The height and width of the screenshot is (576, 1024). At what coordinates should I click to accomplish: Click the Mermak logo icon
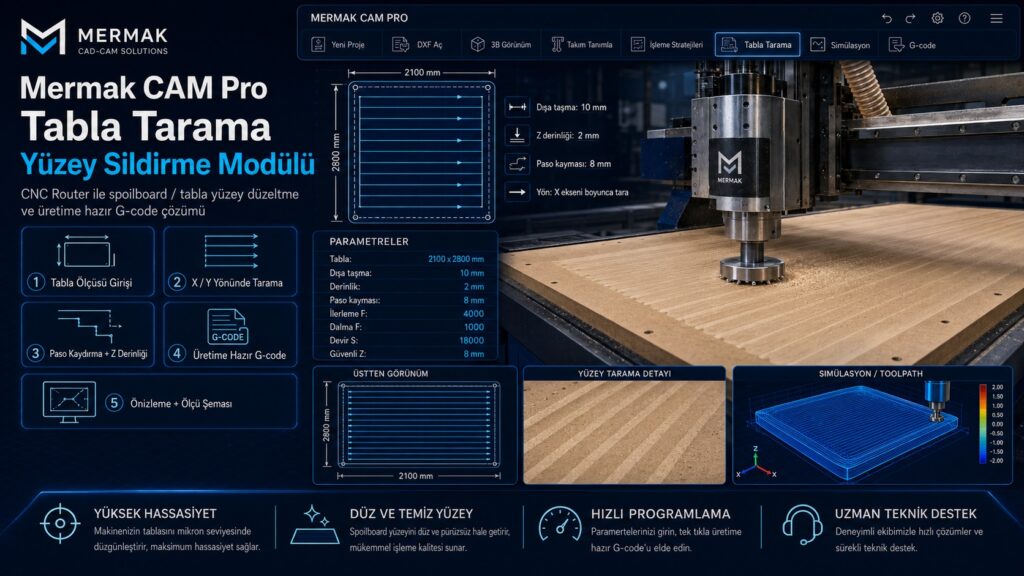(43, 37)
